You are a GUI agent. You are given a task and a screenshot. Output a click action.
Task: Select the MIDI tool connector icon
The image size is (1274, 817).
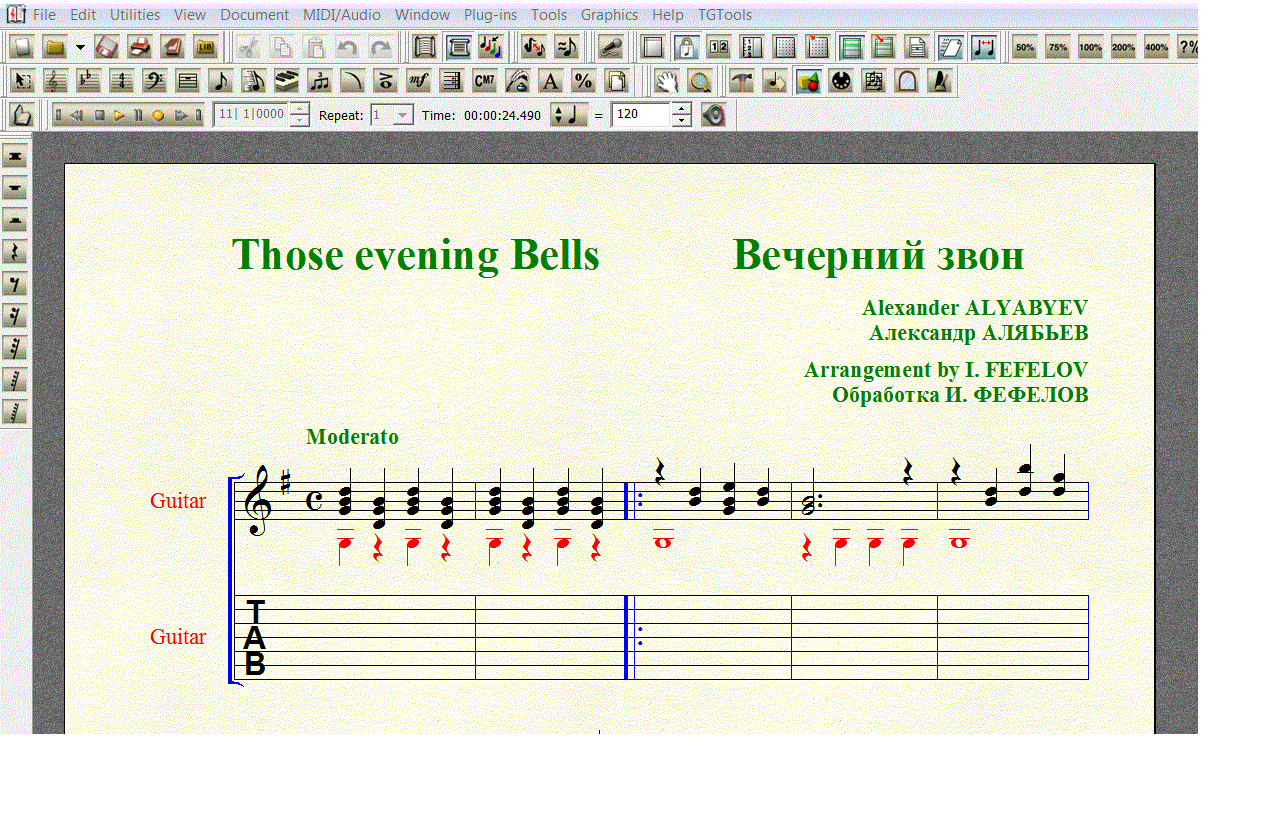[x=841, y=82]
